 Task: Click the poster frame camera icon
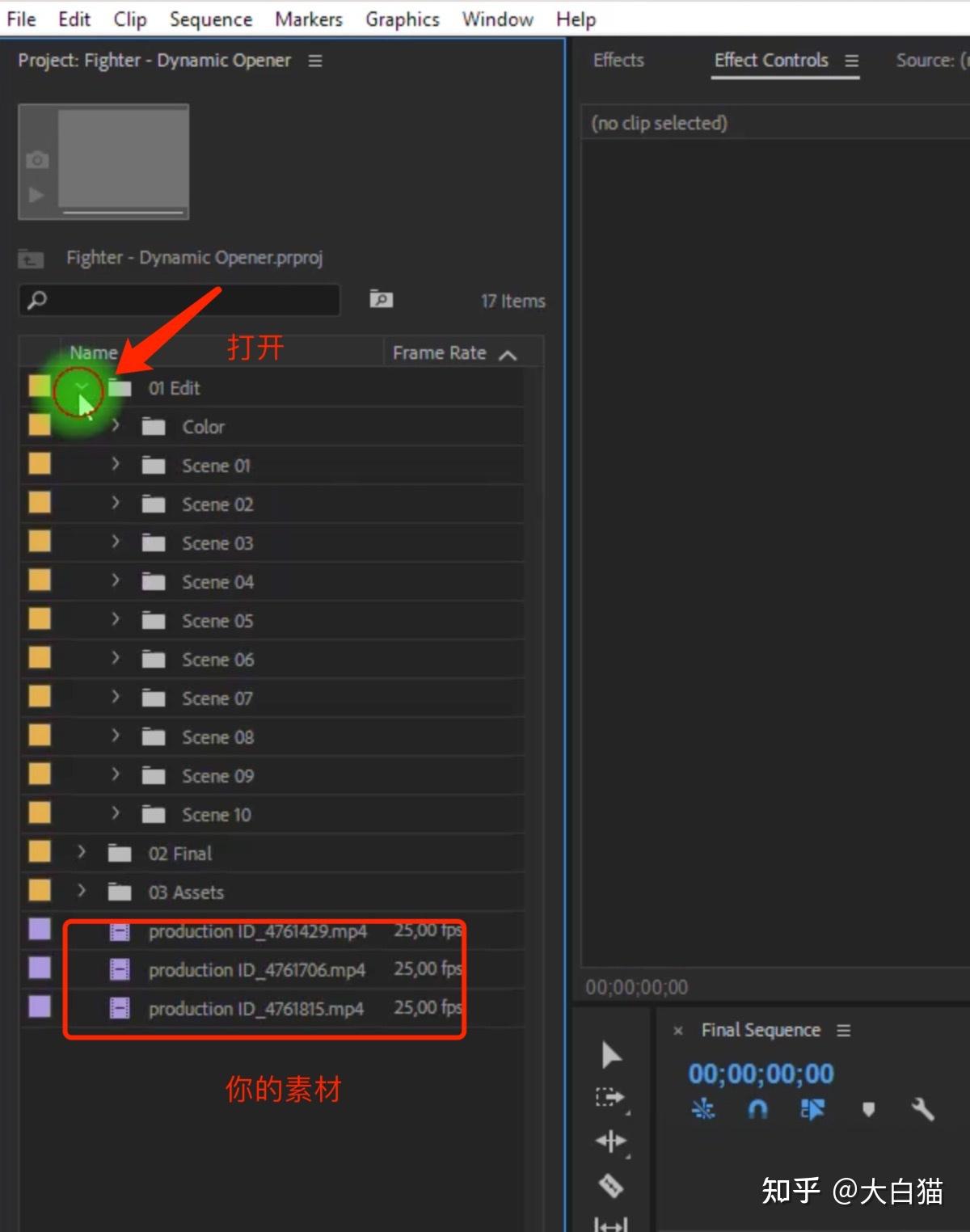(36, 160)
